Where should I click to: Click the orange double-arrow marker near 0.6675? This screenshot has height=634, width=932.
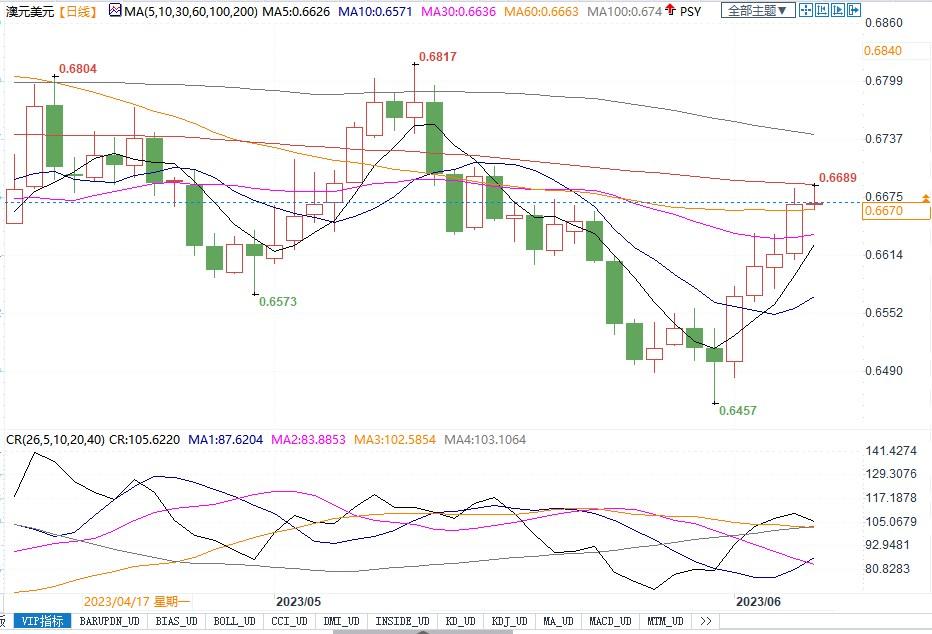click(926, 196)
